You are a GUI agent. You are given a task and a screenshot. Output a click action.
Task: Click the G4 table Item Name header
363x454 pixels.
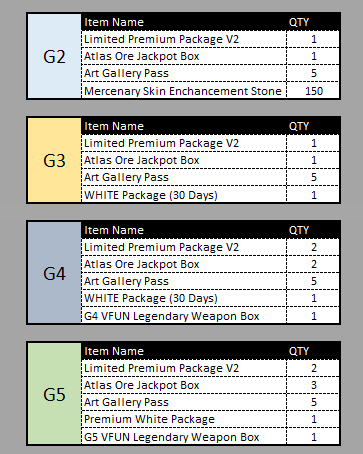coord(114,230)
